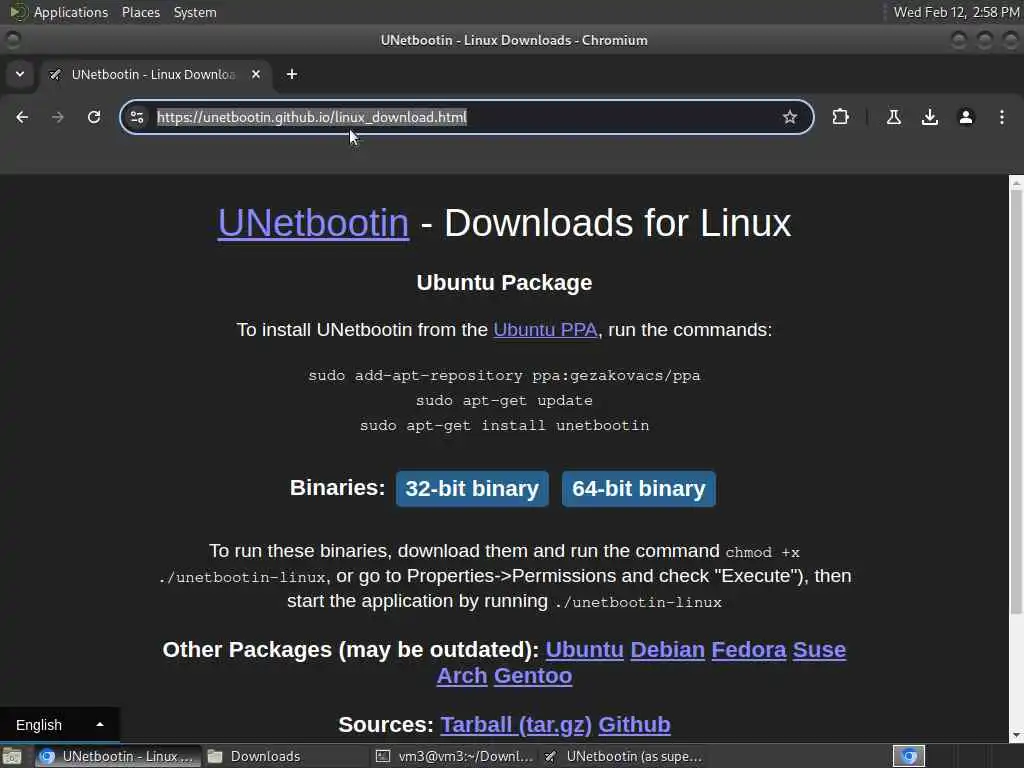Viewport: 1024px width, 768px height.
Task: Click 'sudo add-apt-repository ppa:gezakovacs/ppa' text
Action: tap(504, 376)
